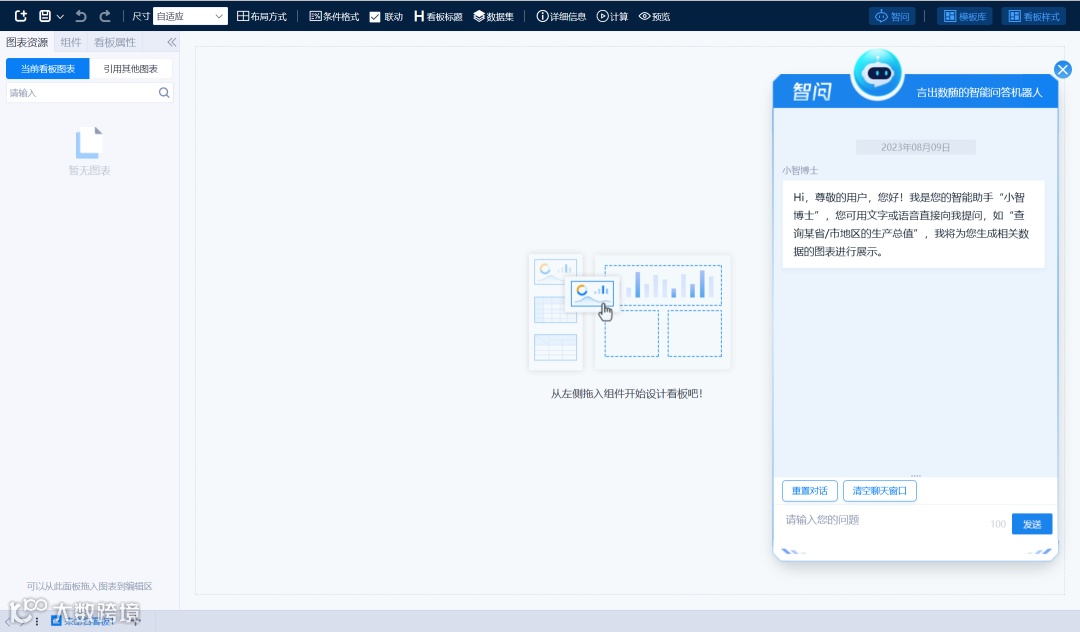Click the bottom bar vertical dots menu
Image resolution: width=1080 pixels, height=632 pixels.
tap(37, 621)
